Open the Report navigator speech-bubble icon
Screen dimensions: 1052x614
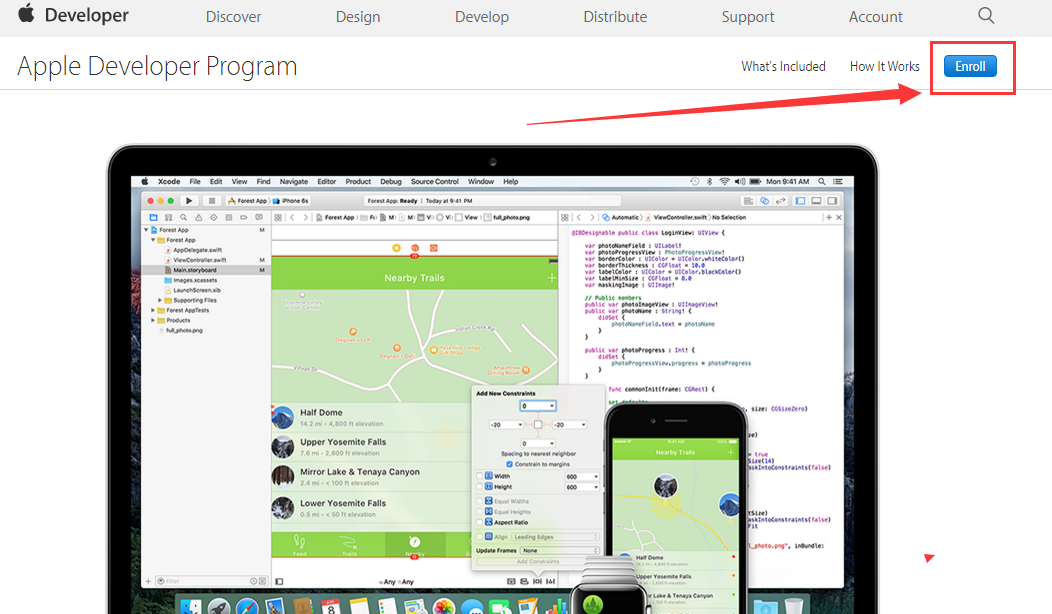[259, 217]
